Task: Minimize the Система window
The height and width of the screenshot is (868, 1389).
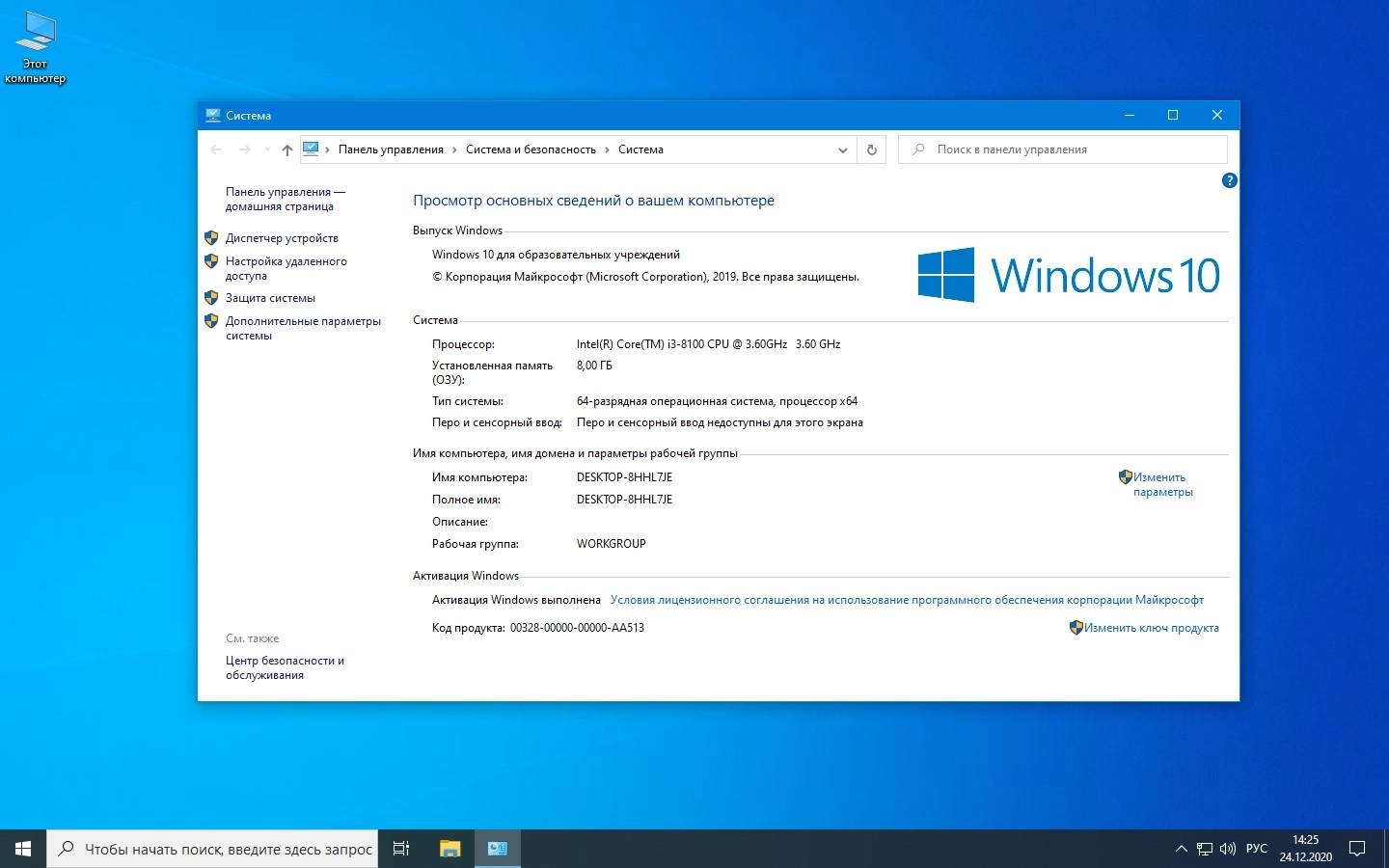Action: [1129, 115]
